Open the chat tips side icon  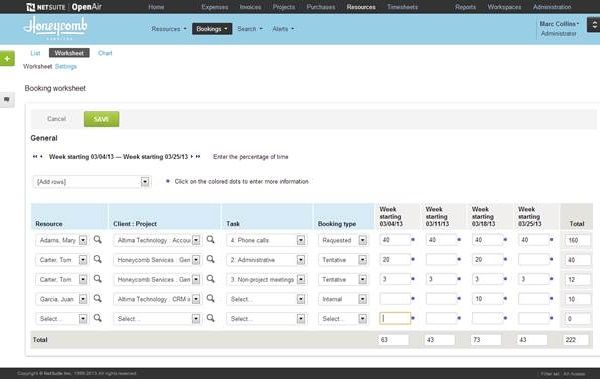7,99
